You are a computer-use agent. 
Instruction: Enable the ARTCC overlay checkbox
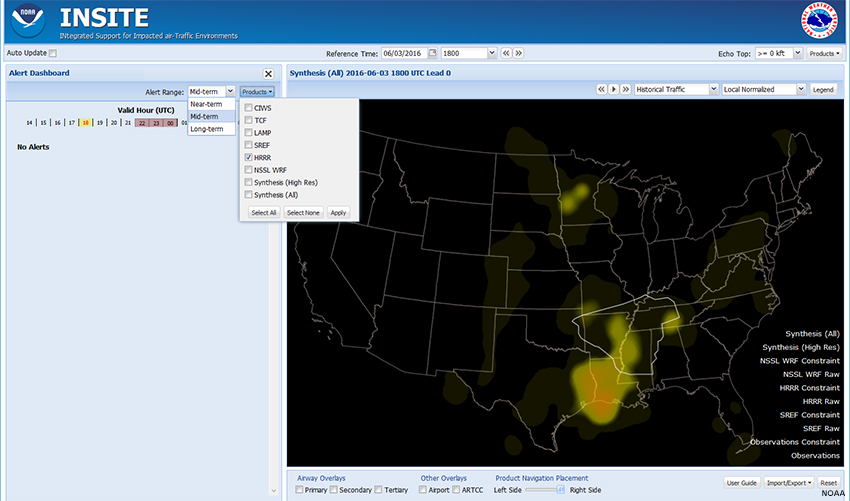point(456,490)
